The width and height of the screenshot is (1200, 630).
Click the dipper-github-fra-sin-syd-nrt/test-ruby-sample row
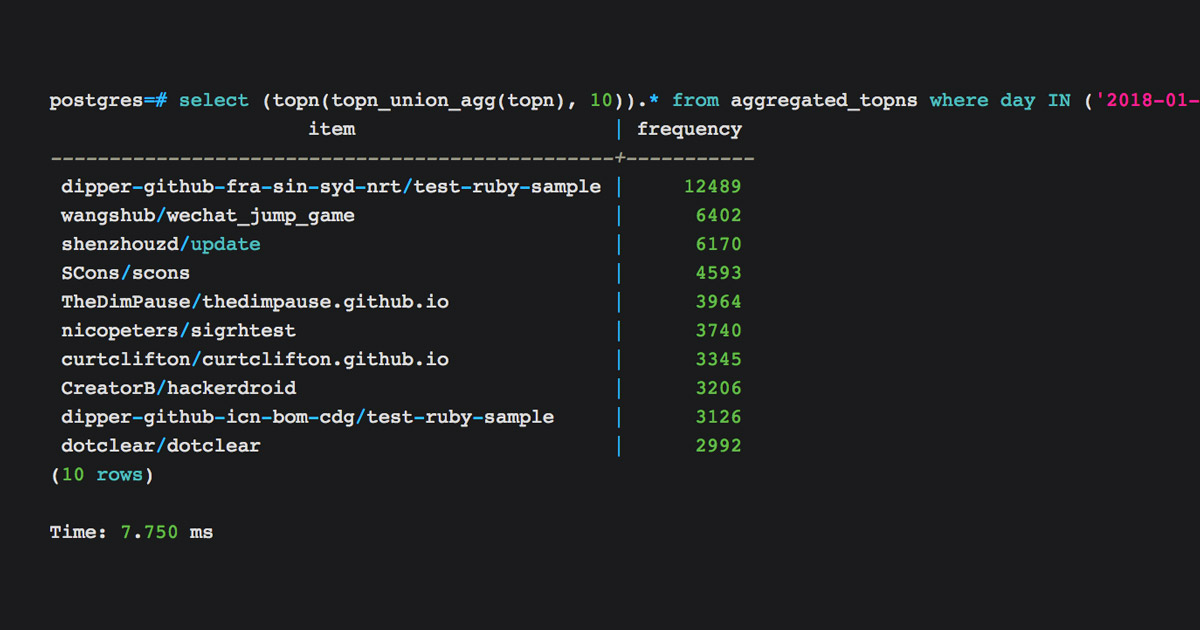[x=331, y=187]
